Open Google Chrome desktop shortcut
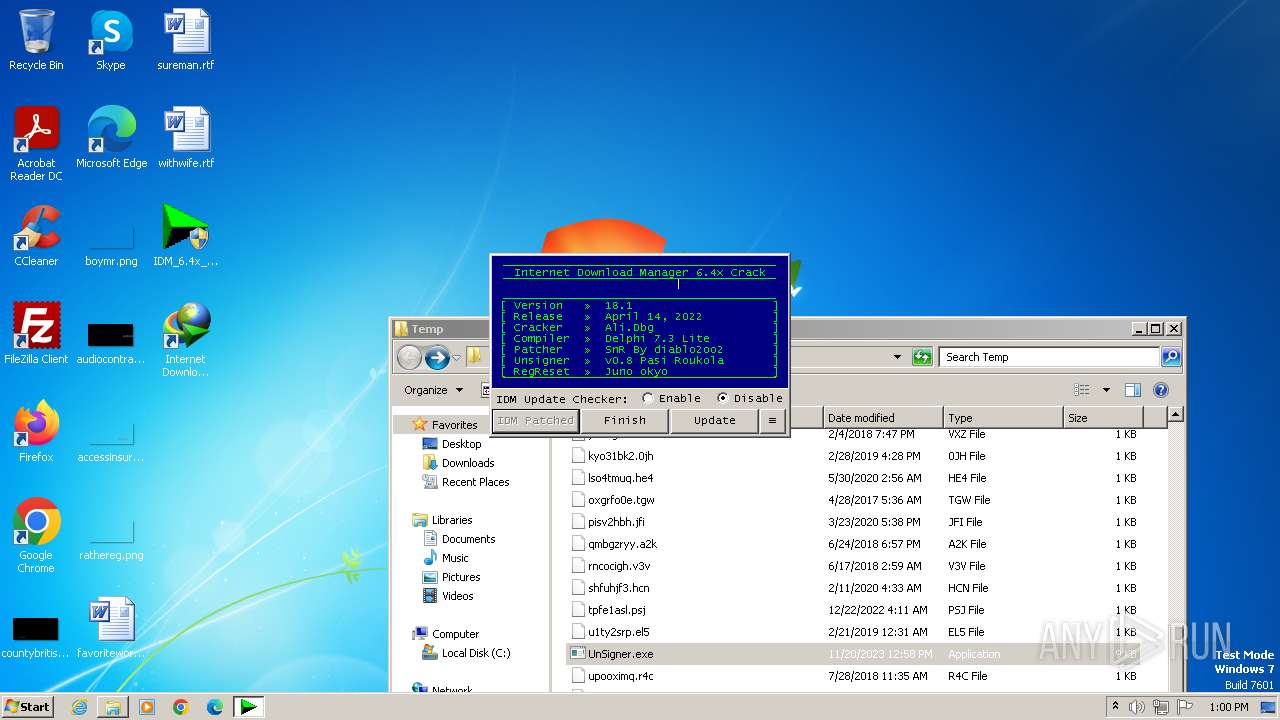 [x=36, y=536]
